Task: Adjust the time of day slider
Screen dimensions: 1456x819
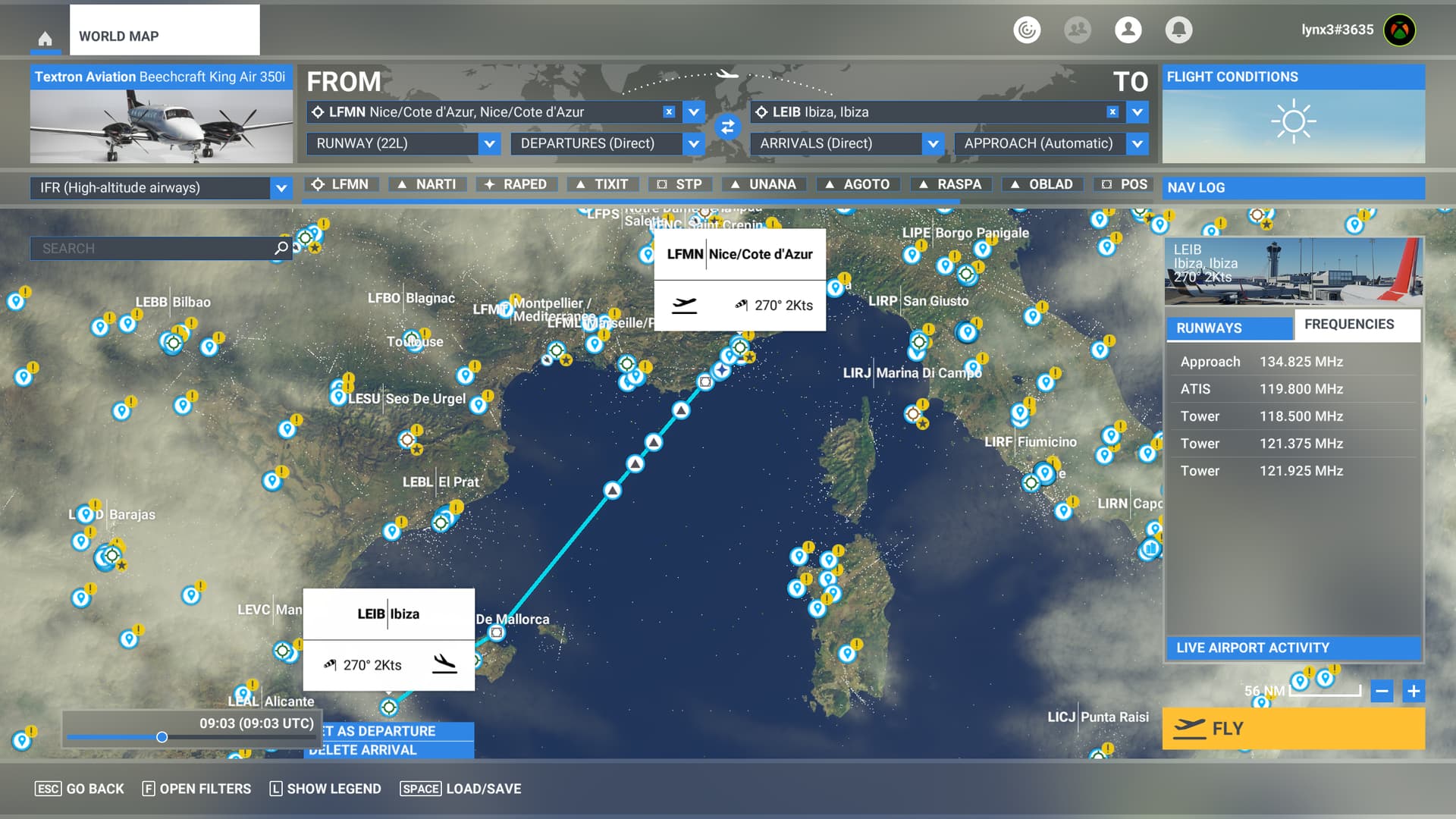Action: pos(162,737)
